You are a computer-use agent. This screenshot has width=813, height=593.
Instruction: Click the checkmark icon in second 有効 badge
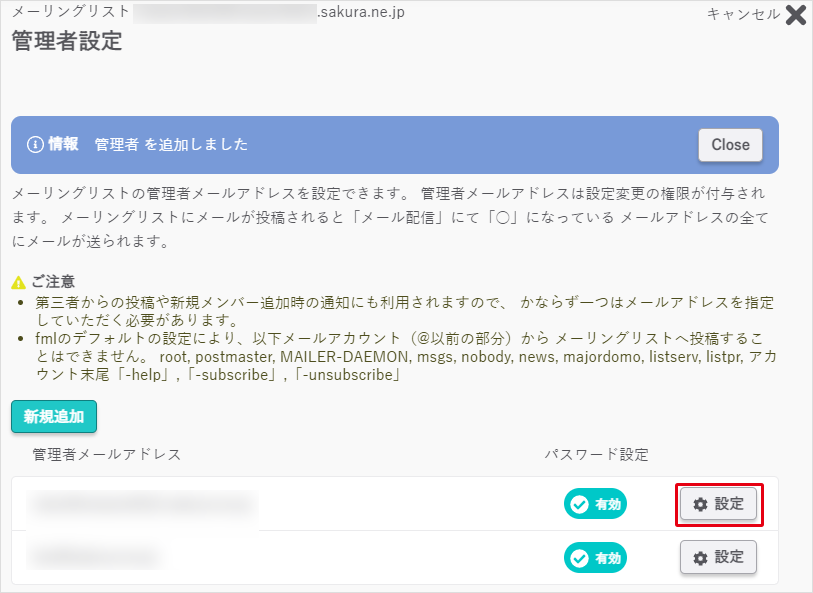click(579, 557)
